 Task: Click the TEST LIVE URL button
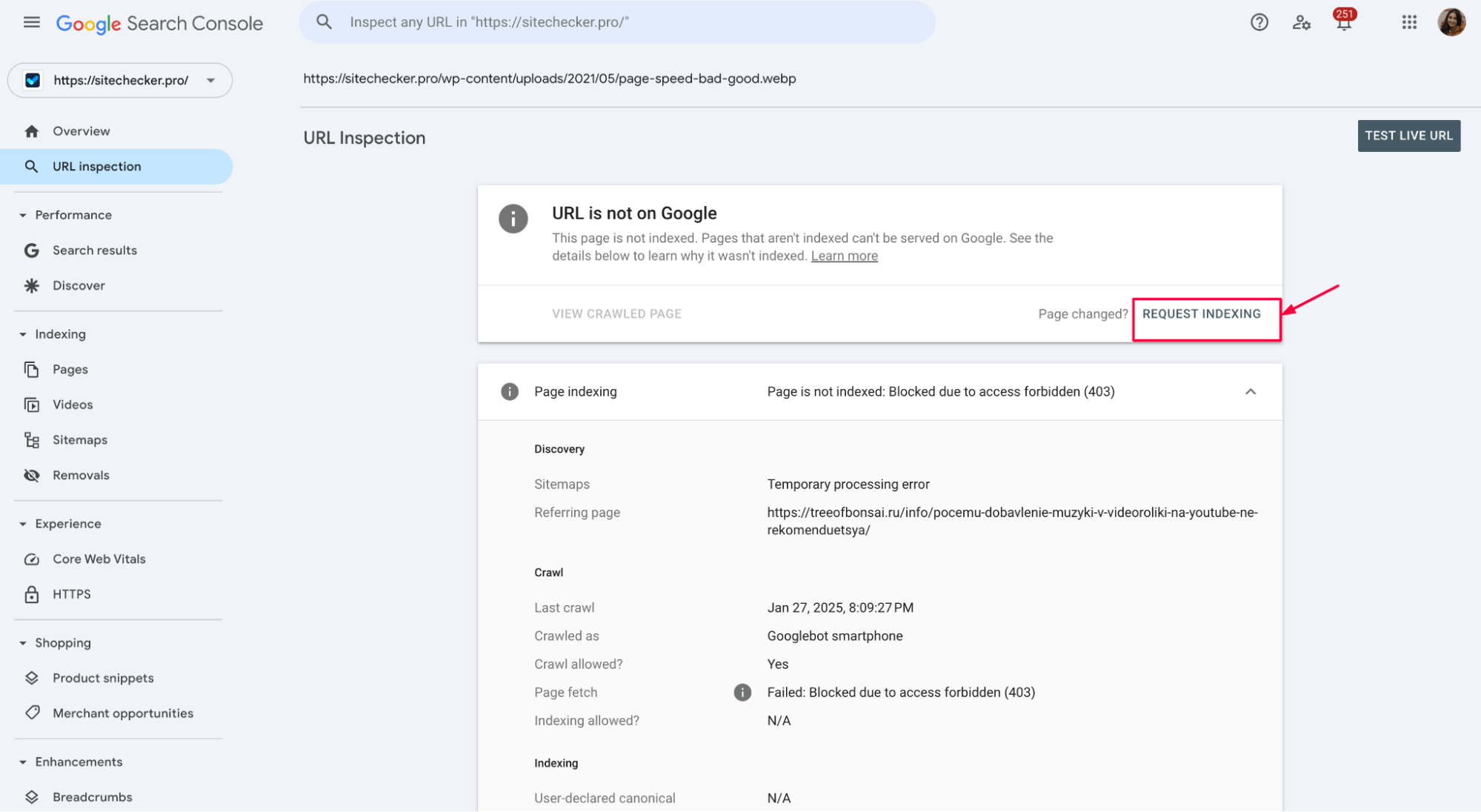coord(1408,136)
